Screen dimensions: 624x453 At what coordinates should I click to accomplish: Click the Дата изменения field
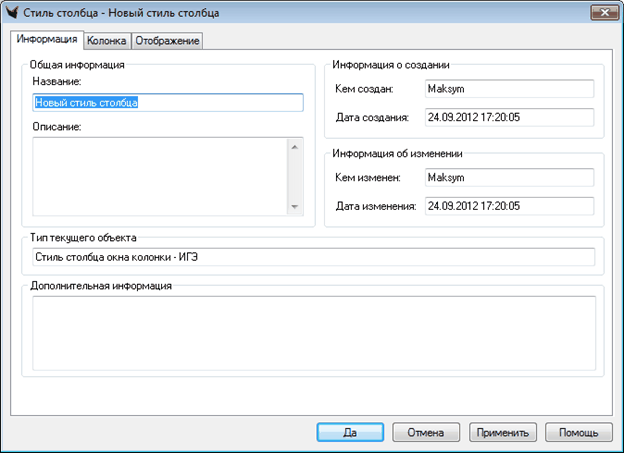click(507, 206)
